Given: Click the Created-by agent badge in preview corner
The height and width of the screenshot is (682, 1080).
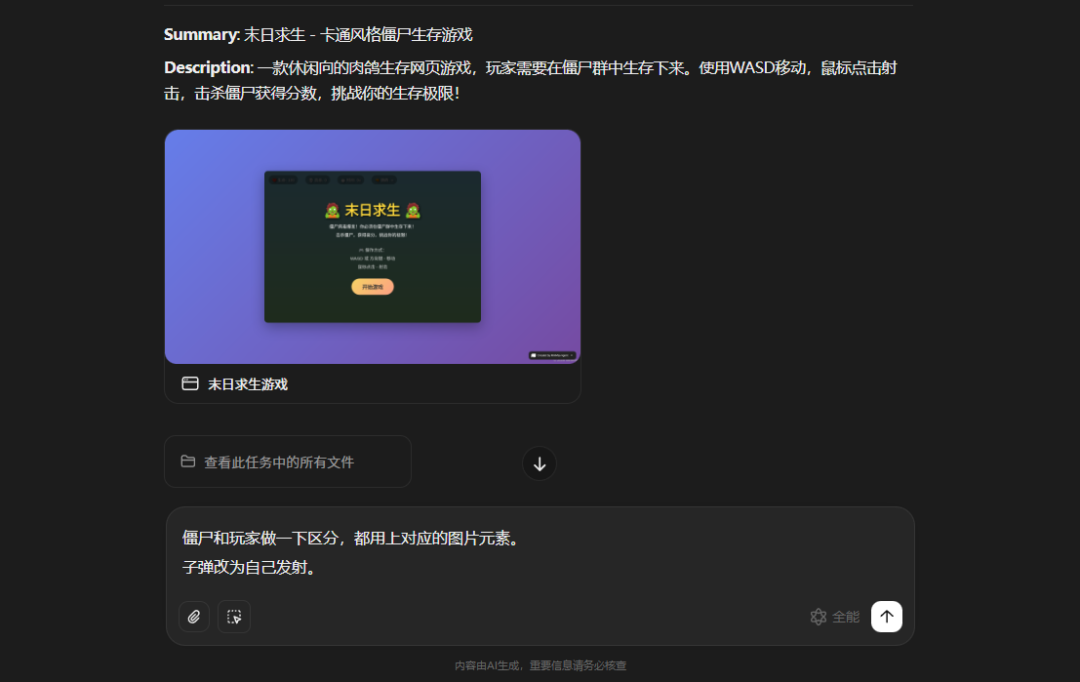Looking at the screenshot, I should [x=552, y=355].
